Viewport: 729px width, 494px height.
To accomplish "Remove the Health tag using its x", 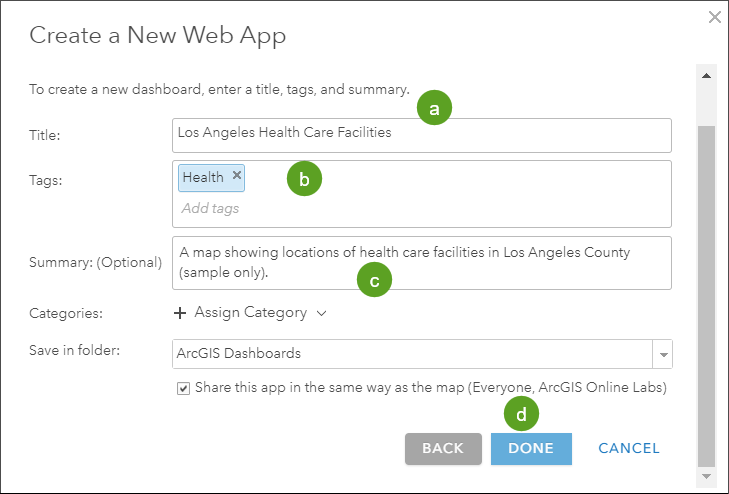I will 237,176.
